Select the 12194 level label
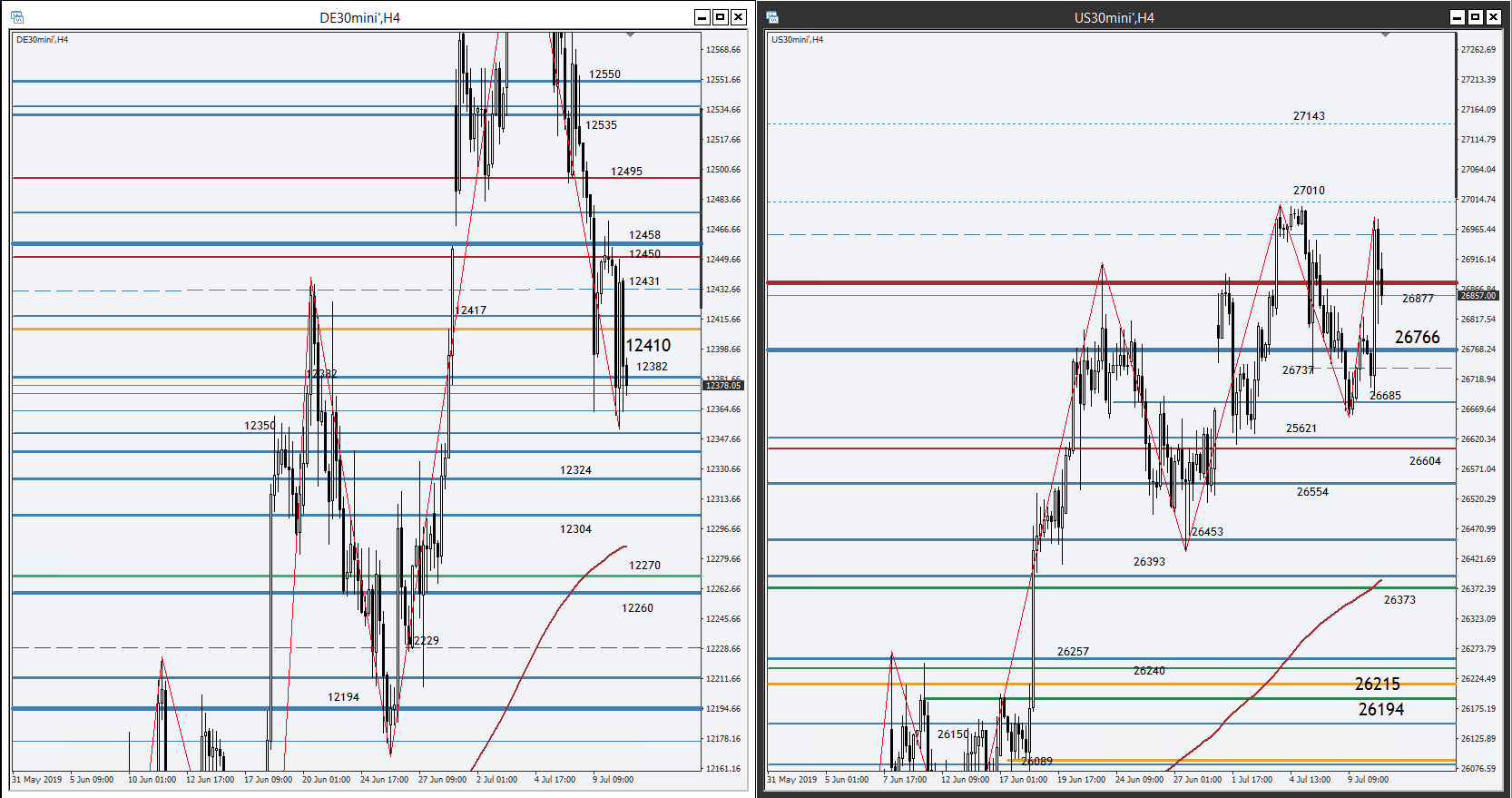Viewport: 1512px width, 798px height. click(343, 697)
